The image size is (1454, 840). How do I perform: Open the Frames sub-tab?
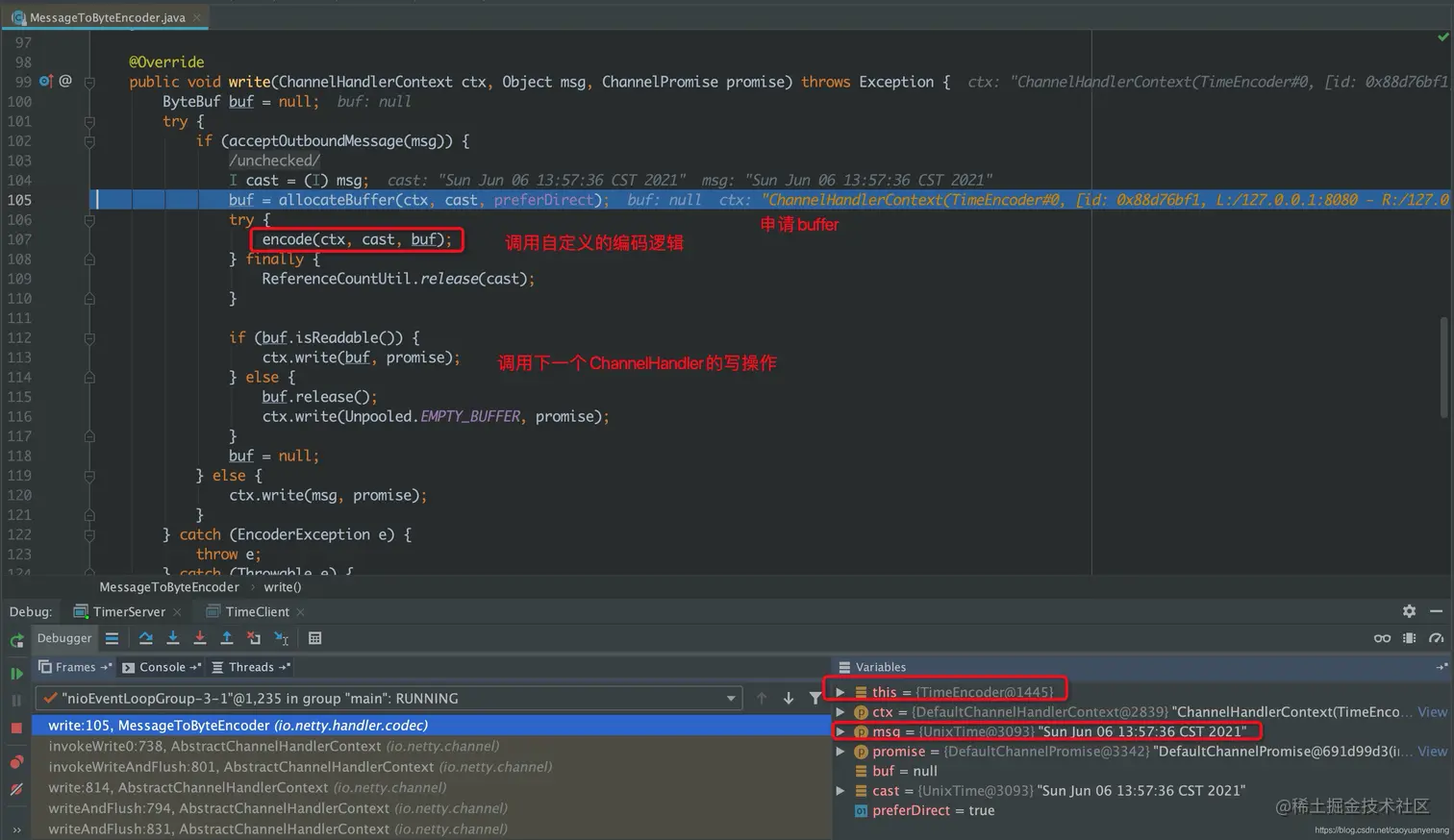(75, 667)
